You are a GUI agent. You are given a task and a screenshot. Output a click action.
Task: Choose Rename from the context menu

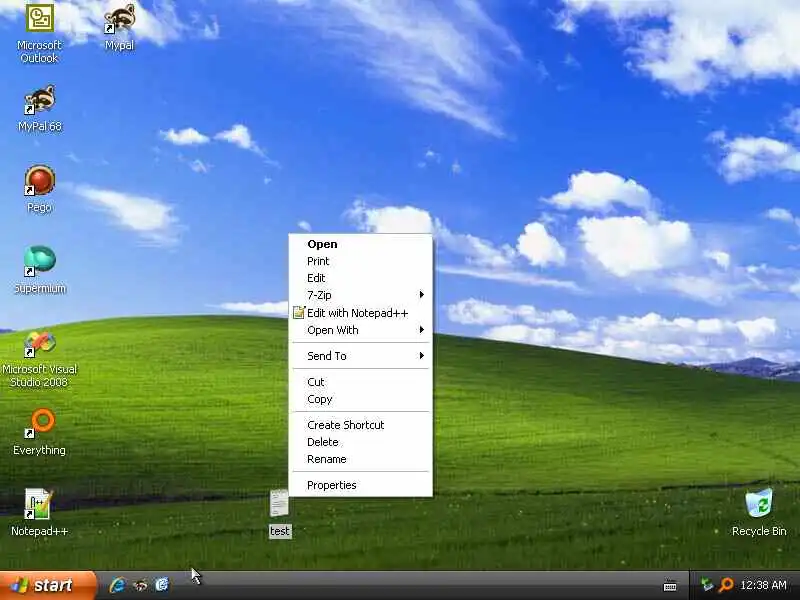coord(360,459)
